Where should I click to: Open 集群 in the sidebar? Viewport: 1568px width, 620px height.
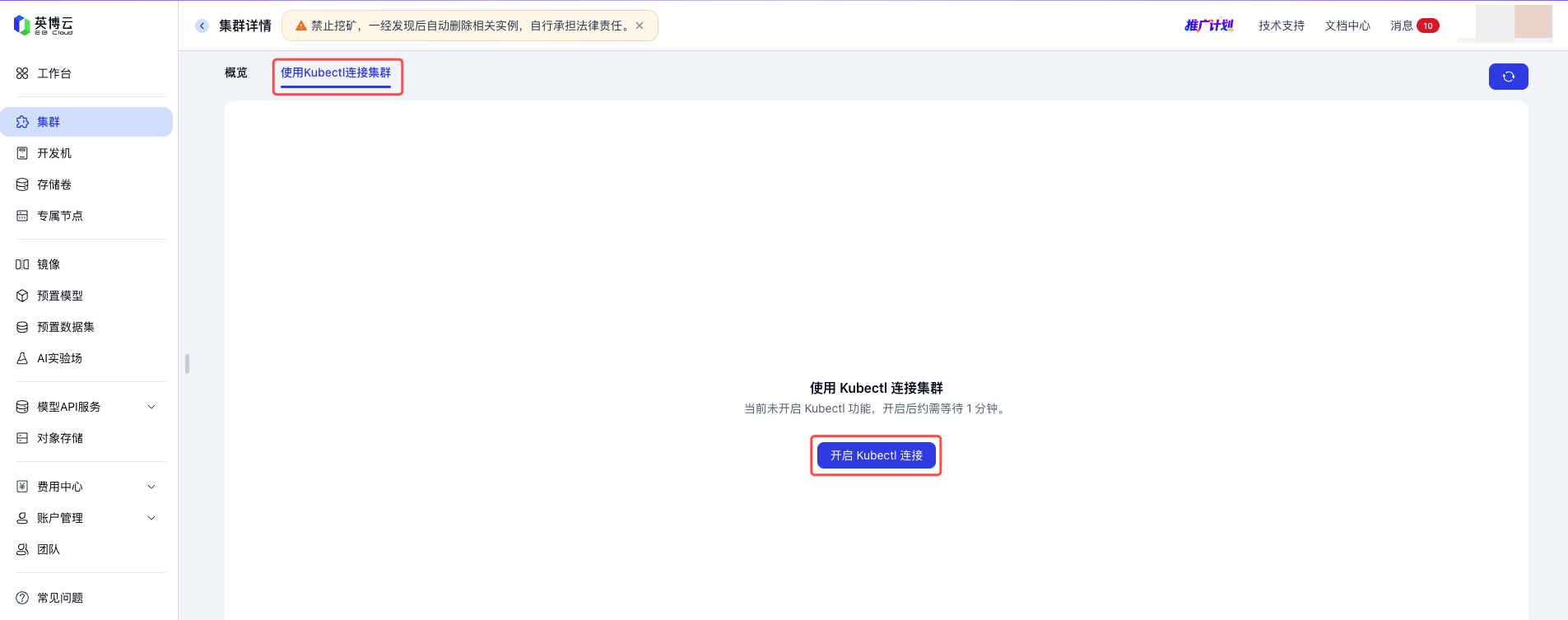86,122
